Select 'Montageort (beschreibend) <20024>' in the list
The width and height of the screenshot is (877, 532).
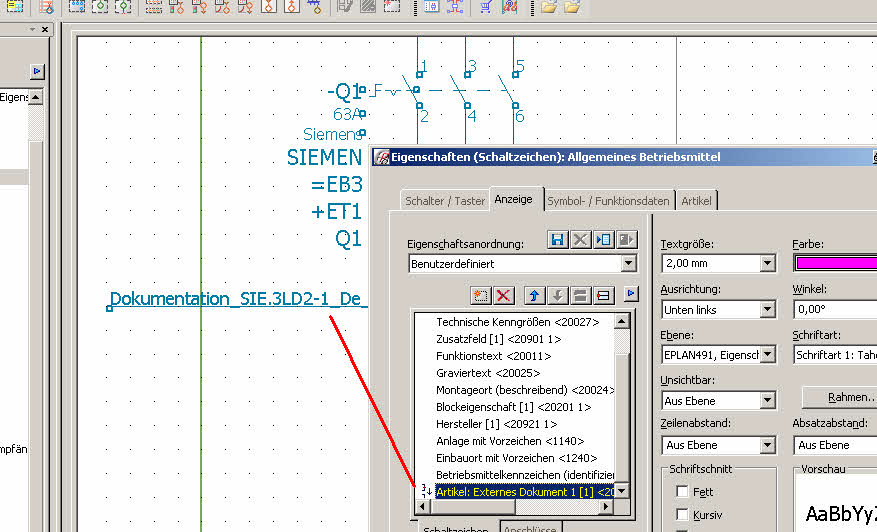[x=525, y=390]
